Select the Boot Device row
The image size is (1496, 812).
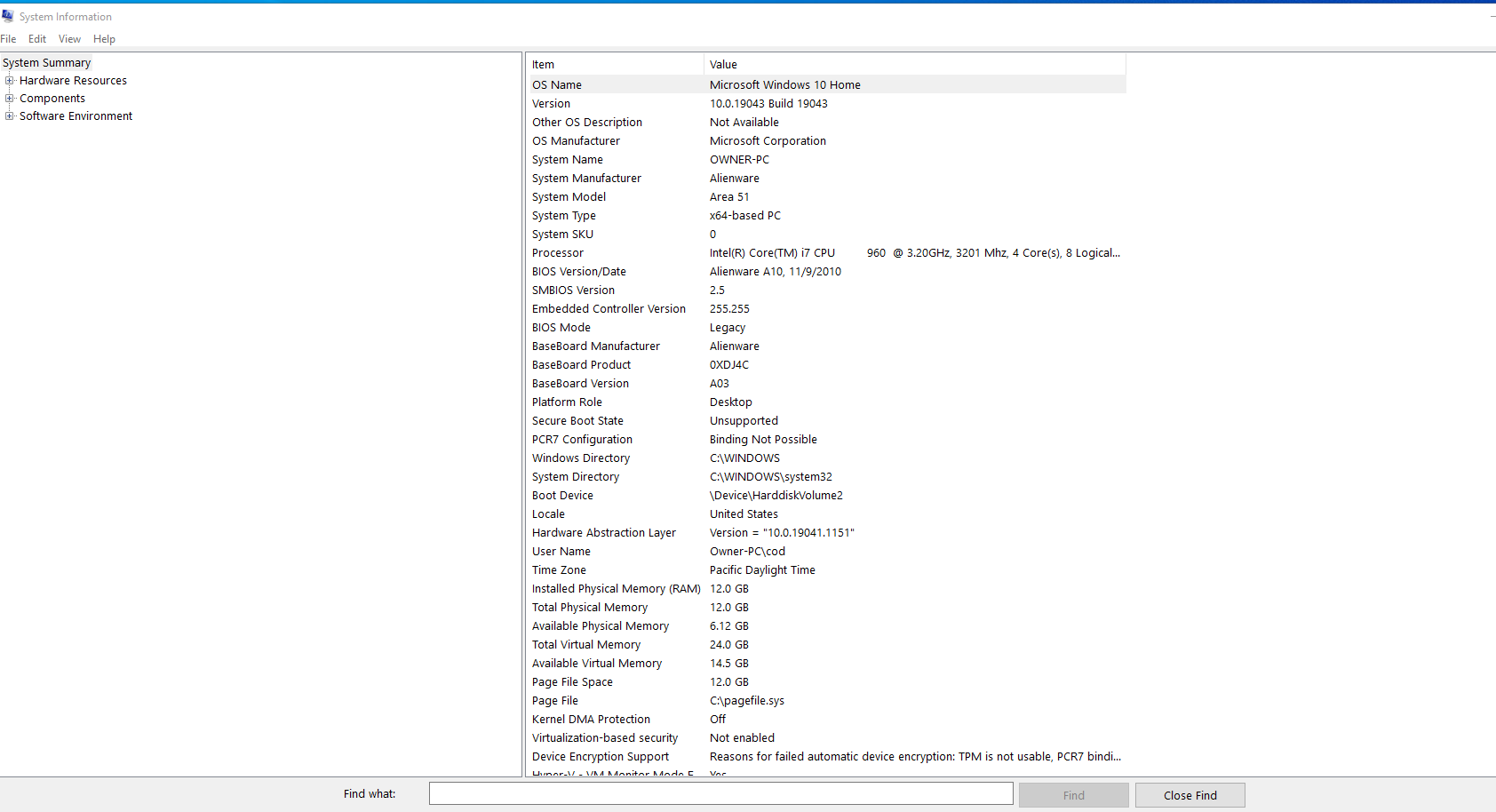point(827,496)
